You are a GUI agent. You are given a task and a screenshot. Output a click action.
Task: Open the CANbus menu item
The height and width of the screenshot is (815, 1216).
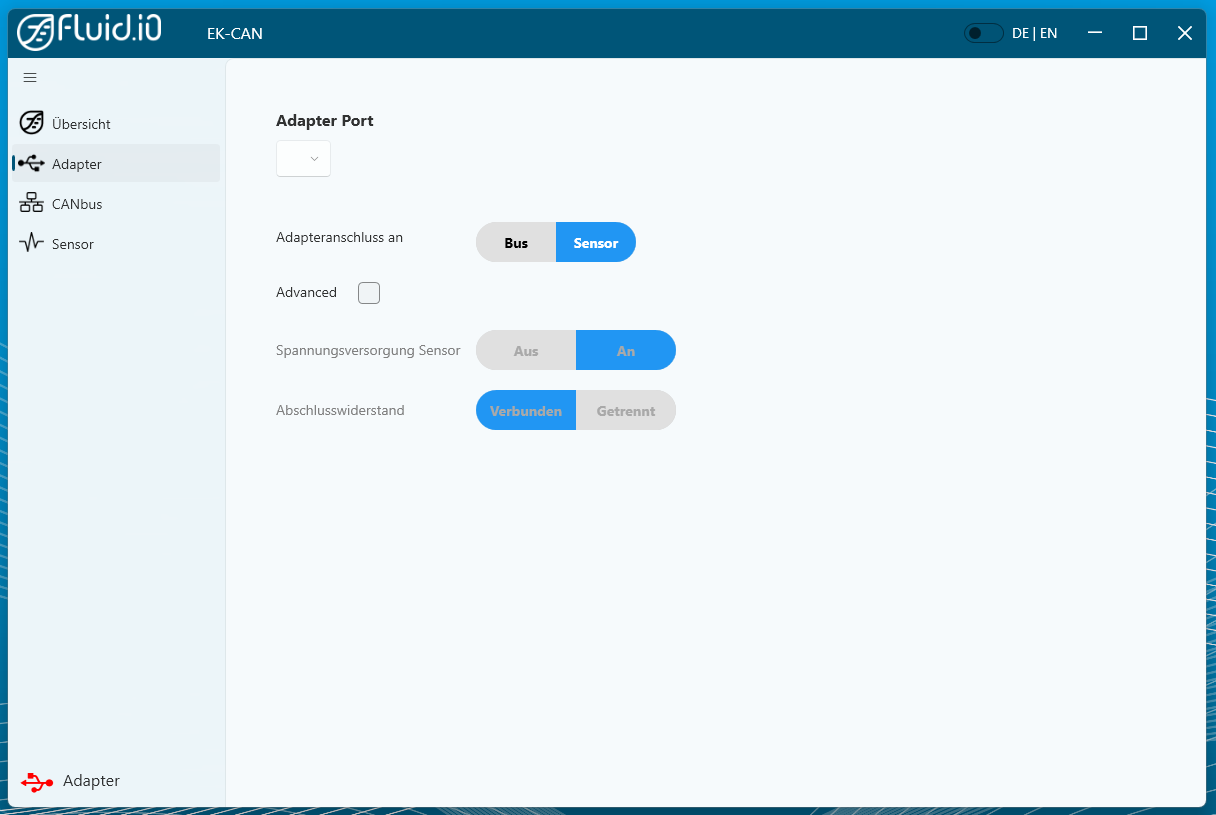(77, 204)
